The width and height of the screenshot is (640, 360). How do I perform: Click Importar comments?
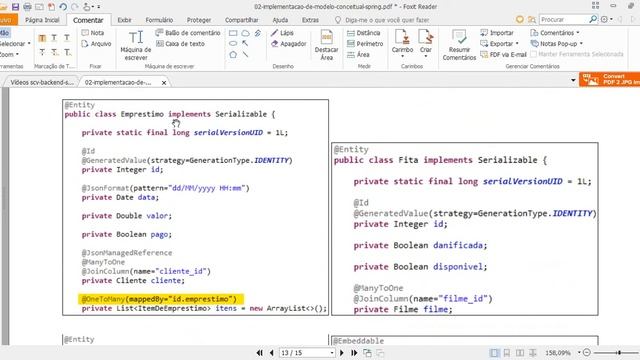pos(497,33)
